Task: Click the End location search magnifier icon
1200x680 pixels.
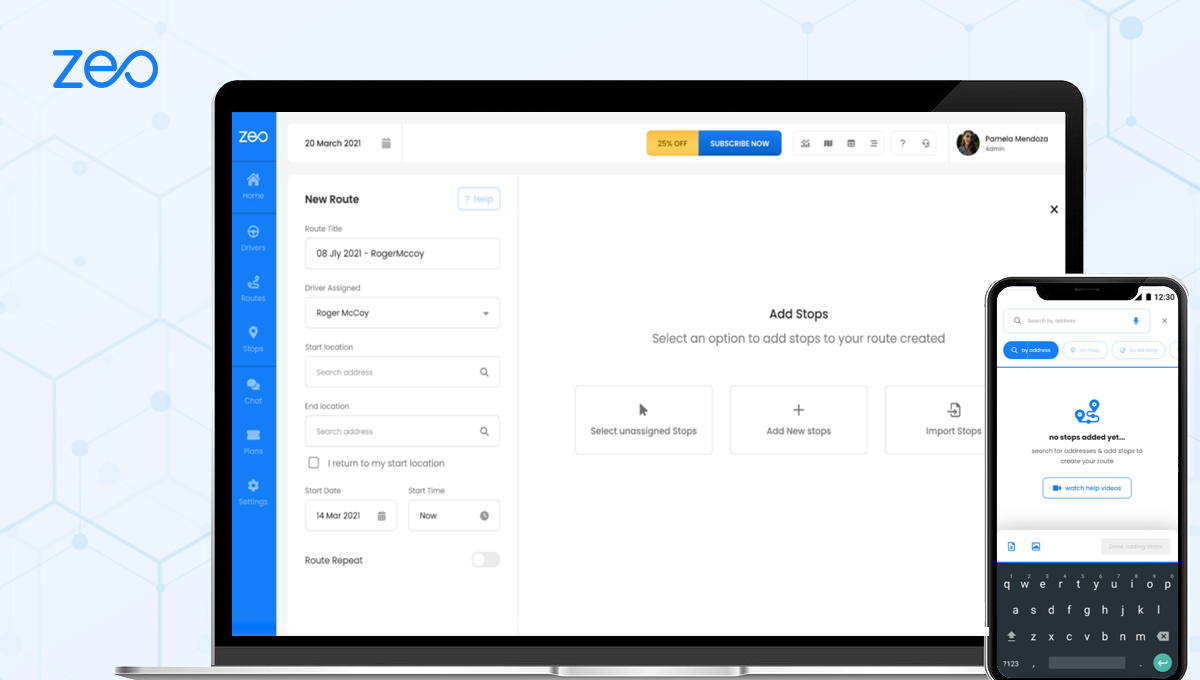Action: [484, 431]
